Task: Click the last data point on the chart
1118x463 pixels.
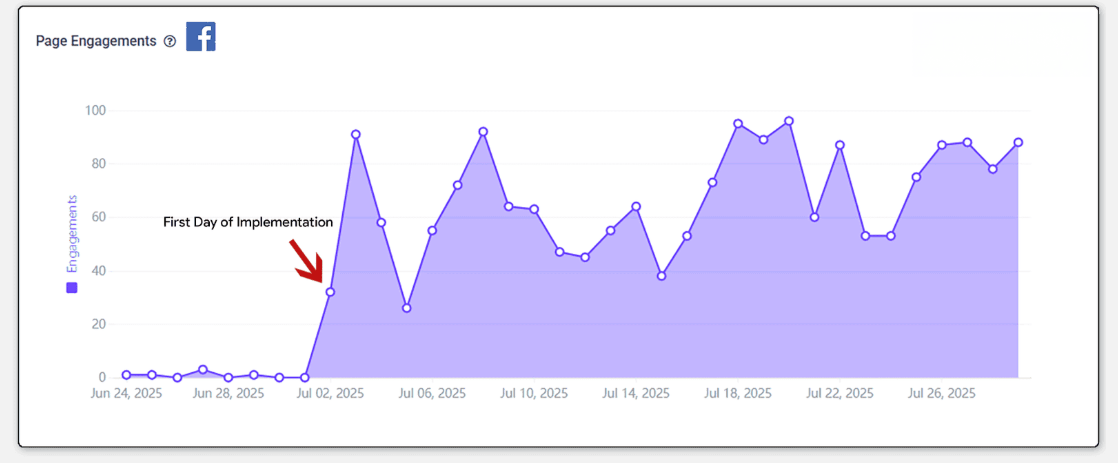Action: point(1018,142)
